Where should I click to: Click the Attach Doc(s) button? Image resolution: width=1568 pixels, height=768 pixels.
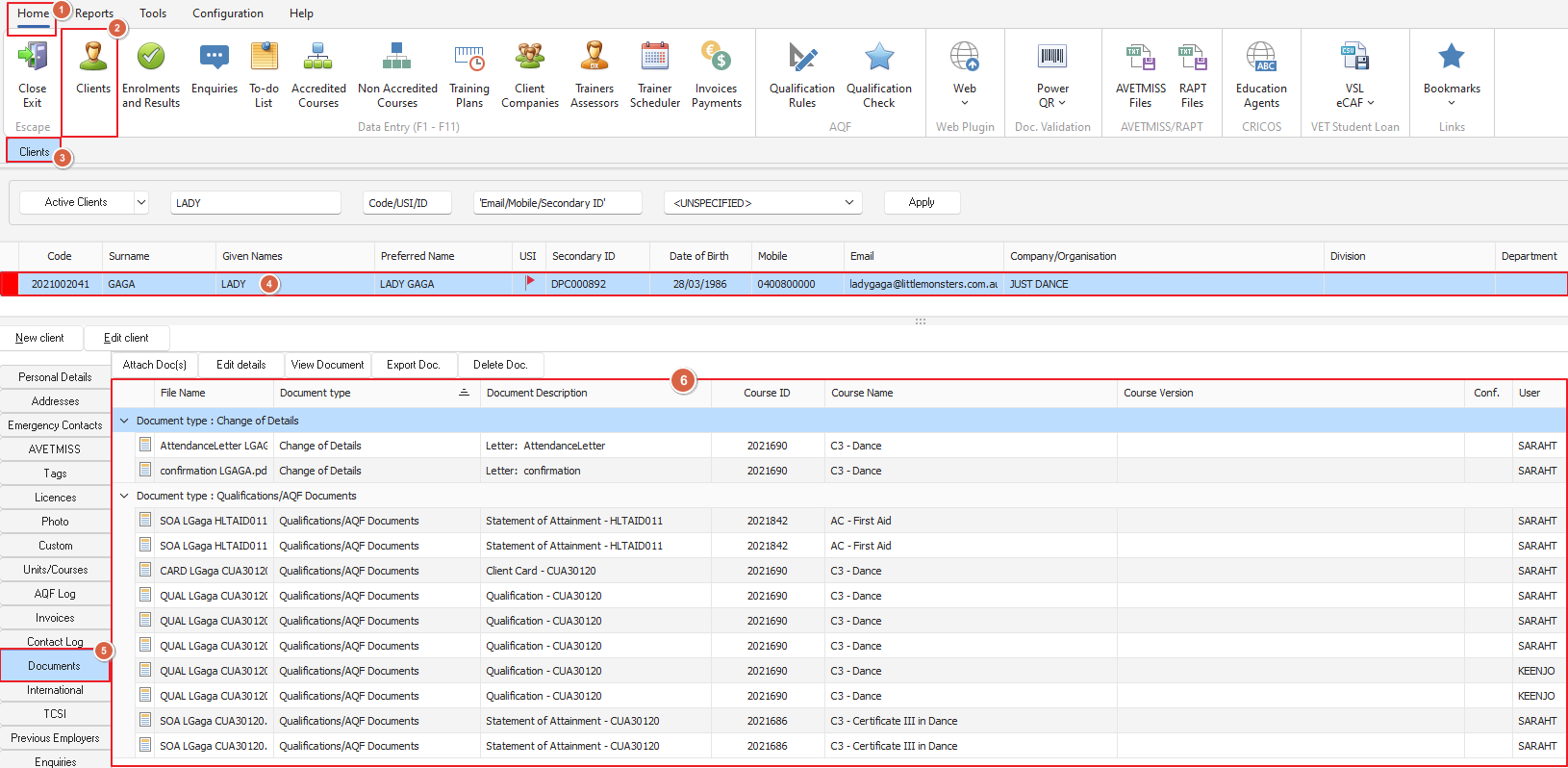pyautogui.click(x=155, y=365)
